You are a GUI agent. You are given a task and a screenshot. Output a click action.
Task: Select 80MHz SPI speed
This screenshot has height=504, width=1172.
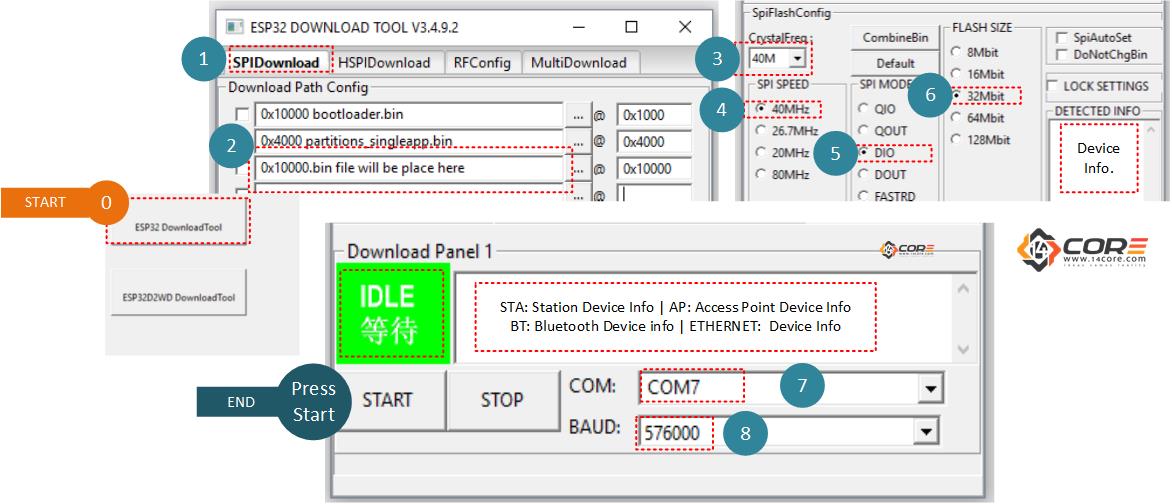(x=761, y=174)
